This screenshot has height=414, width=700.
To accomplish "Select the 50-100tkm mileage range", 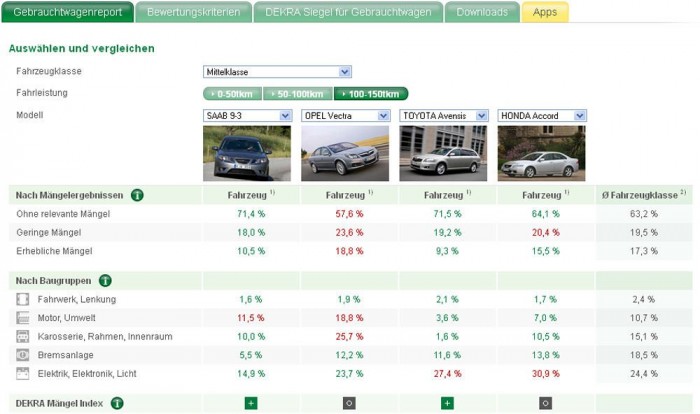I will pyautogui.click(x=297, y=94).
